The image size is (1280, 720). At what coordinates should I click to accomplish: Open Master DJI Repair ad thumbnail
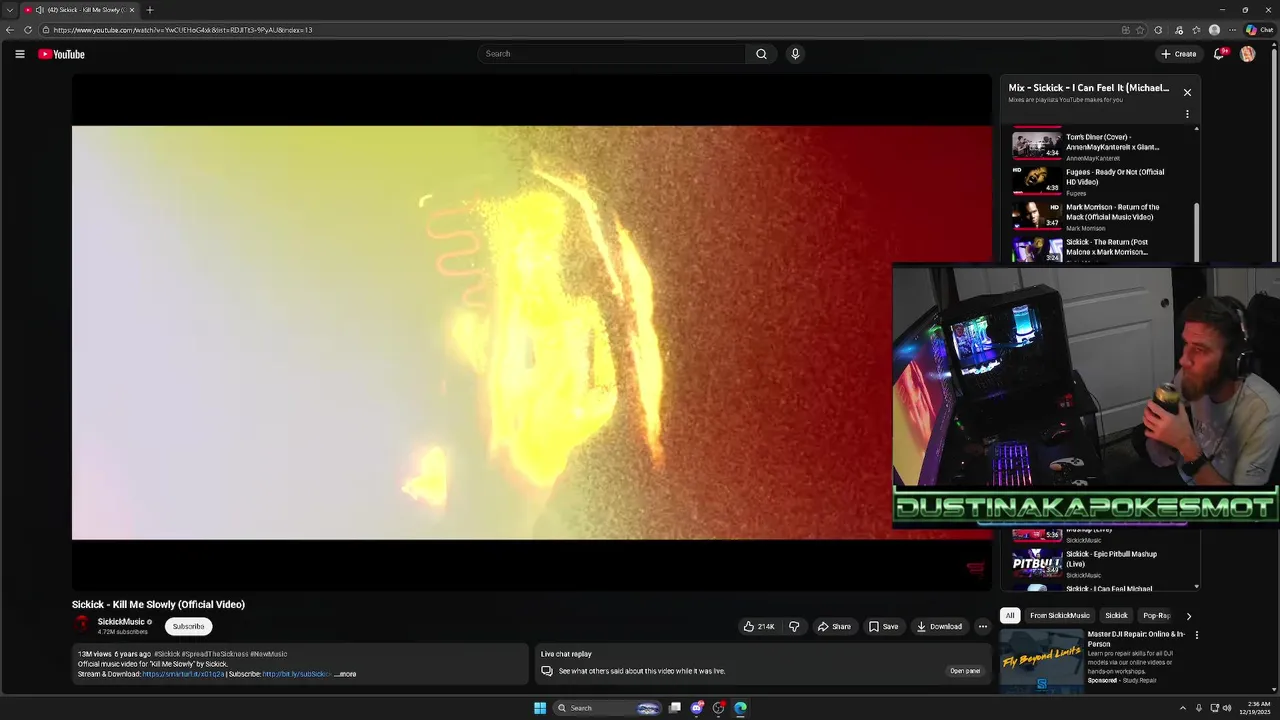1041,660
